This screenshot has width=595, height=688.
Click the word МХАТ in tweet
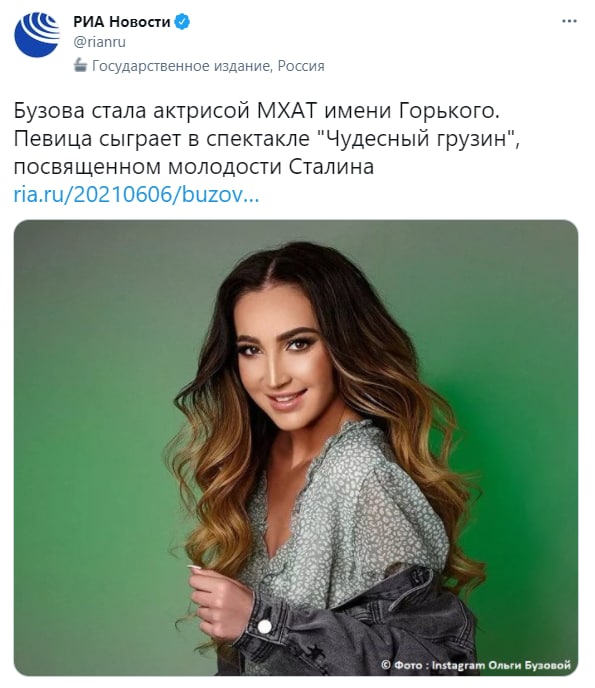pyautogui.click(x=287, y=111)
